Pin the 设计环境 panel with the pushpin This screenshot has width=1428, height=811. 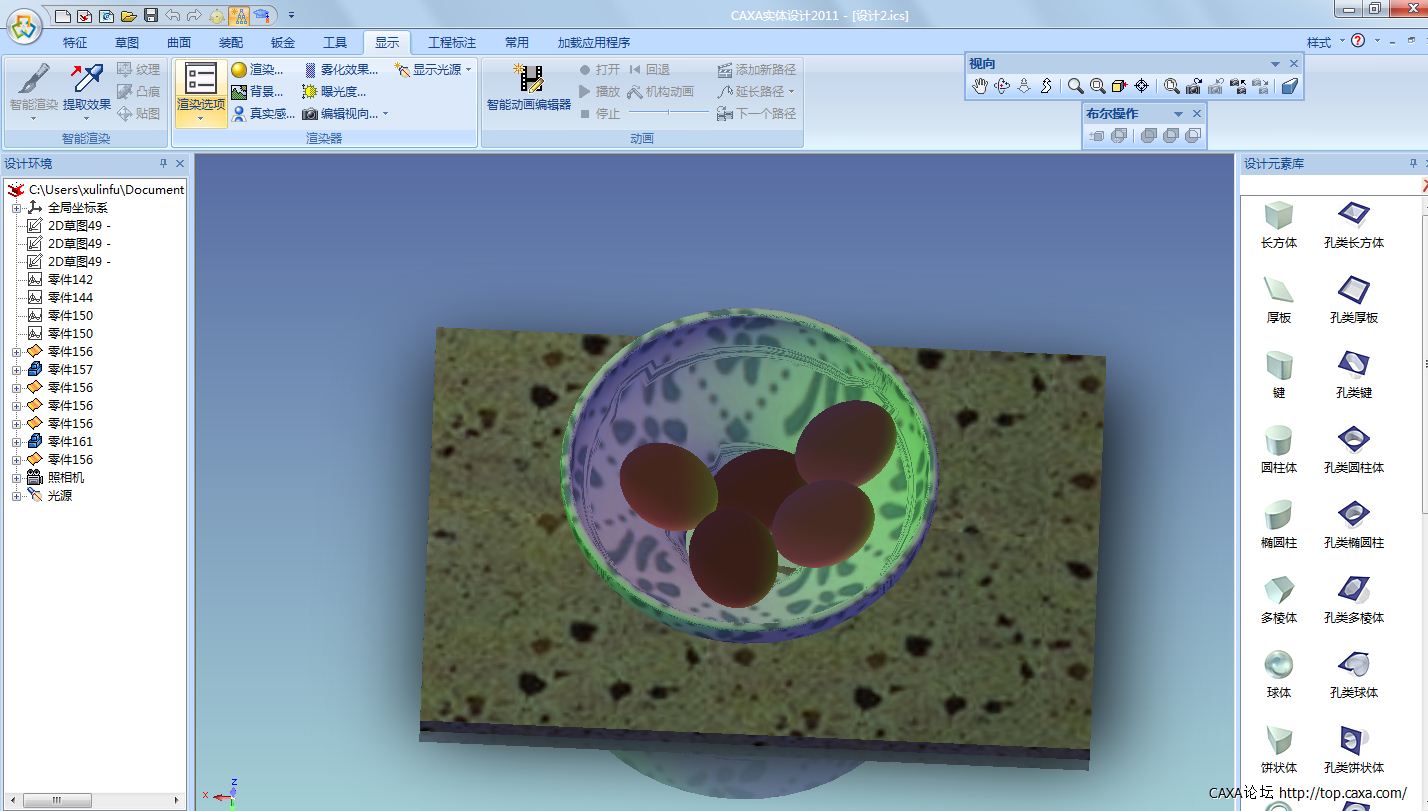[x=163, y=163]
